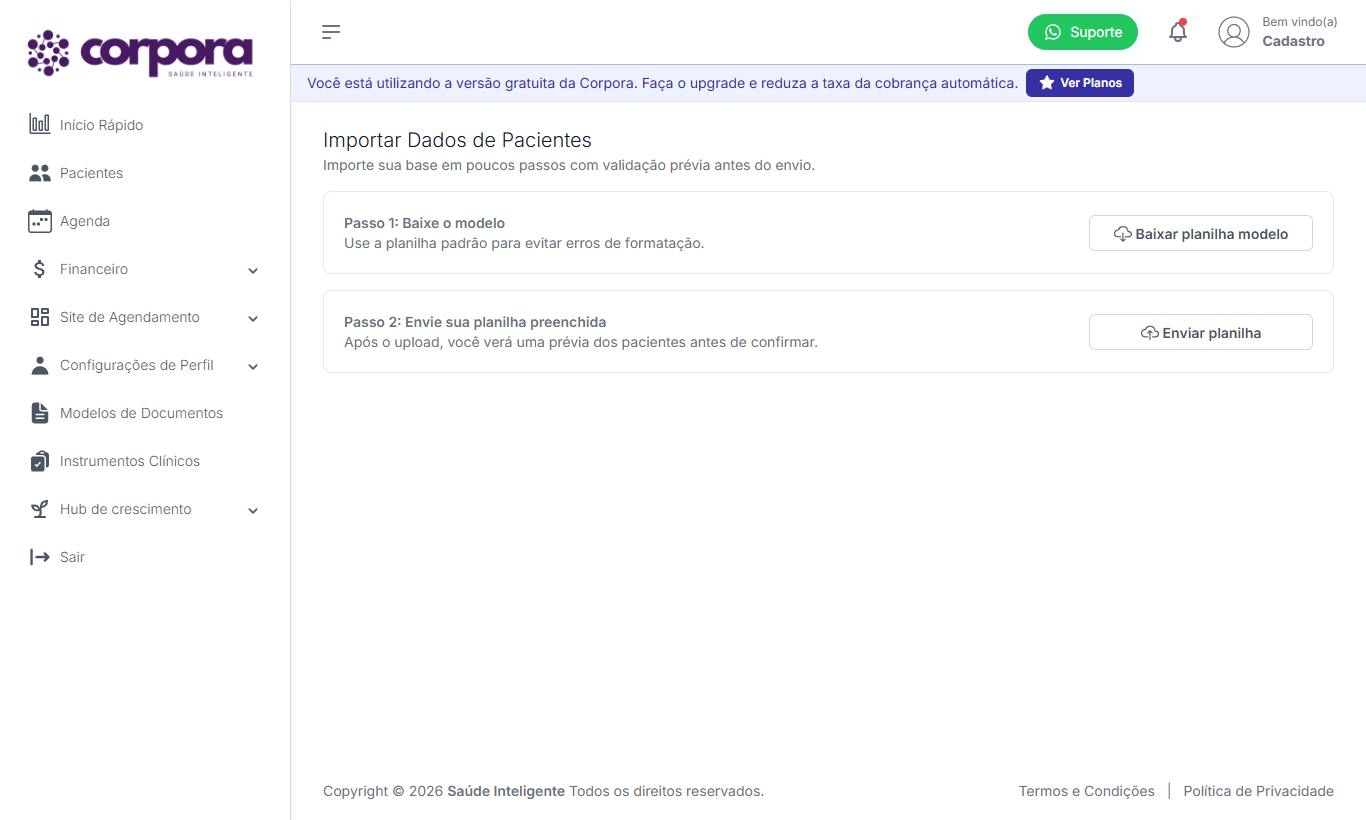
Task: Click the hamburger menu toggle icon
Action: click(x=331, y=32)
